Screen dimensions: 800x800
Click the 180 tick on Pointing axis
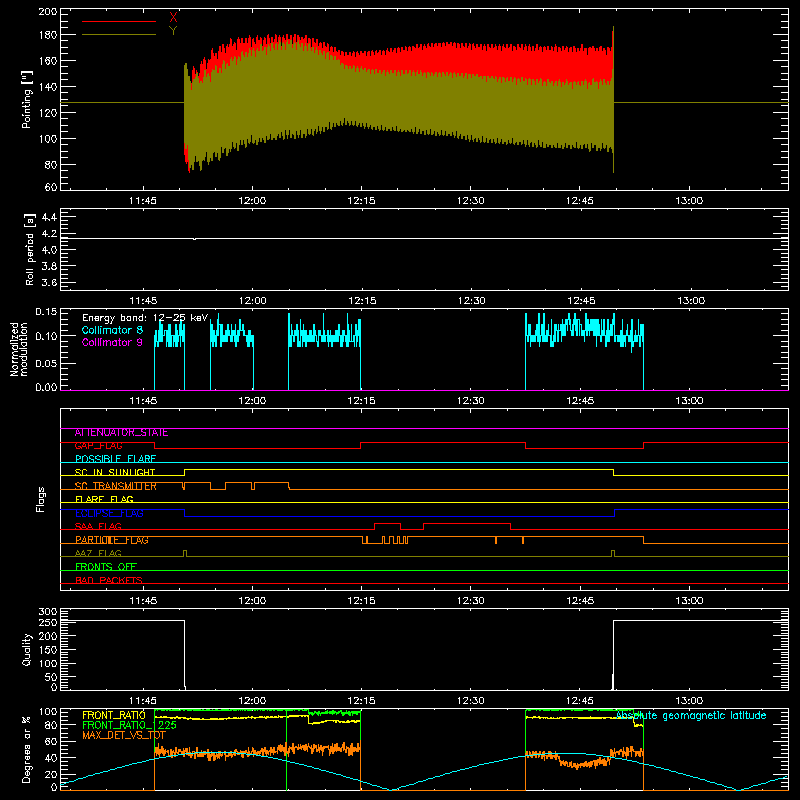click(48, 35)
